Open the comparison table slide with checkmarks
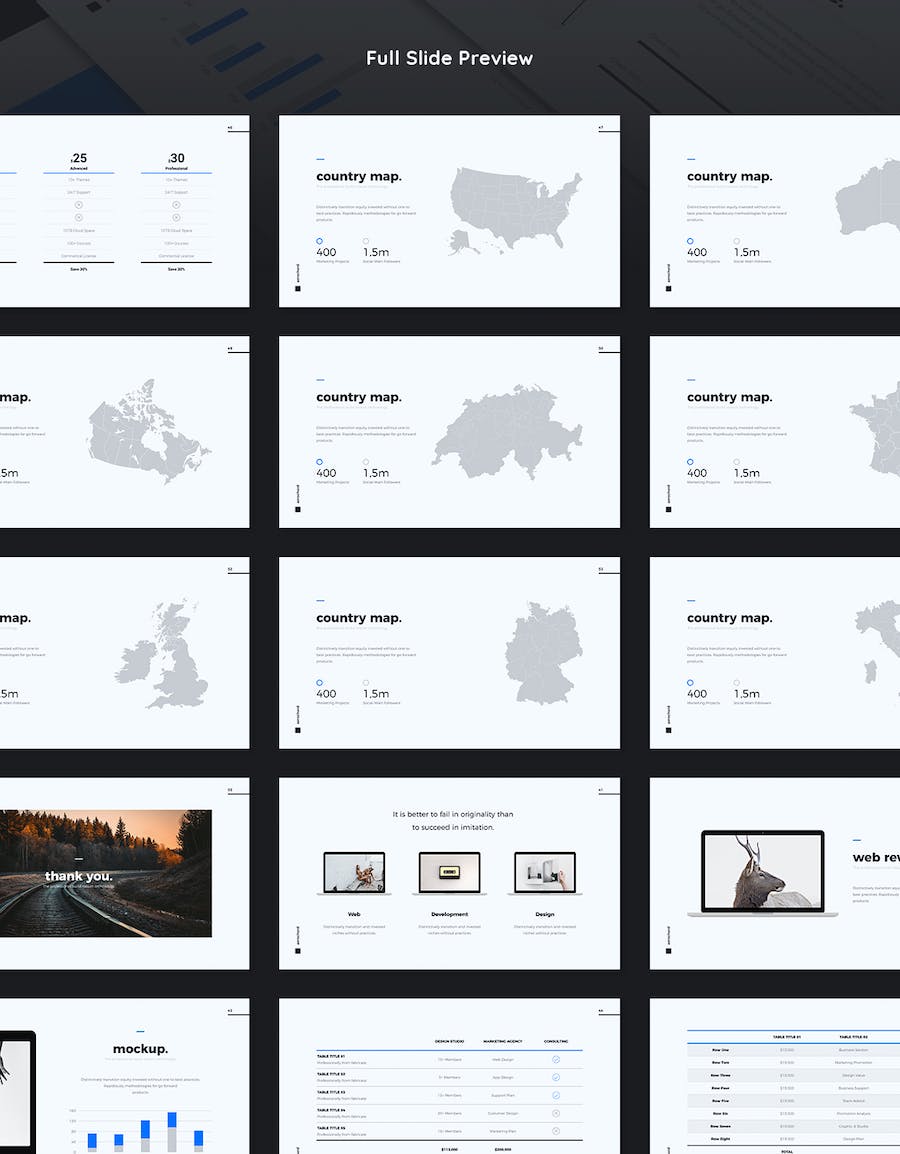Screen dimensions: 900x1154 (x=449, y=1076)
